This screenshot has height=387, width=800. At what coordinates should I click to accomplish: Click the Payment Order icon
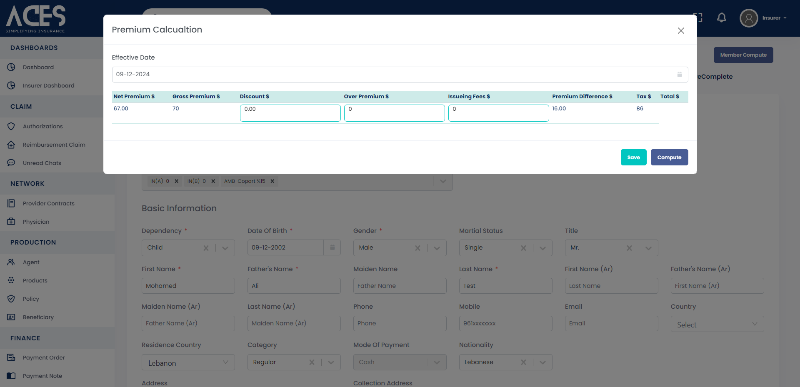pos(11,357)
